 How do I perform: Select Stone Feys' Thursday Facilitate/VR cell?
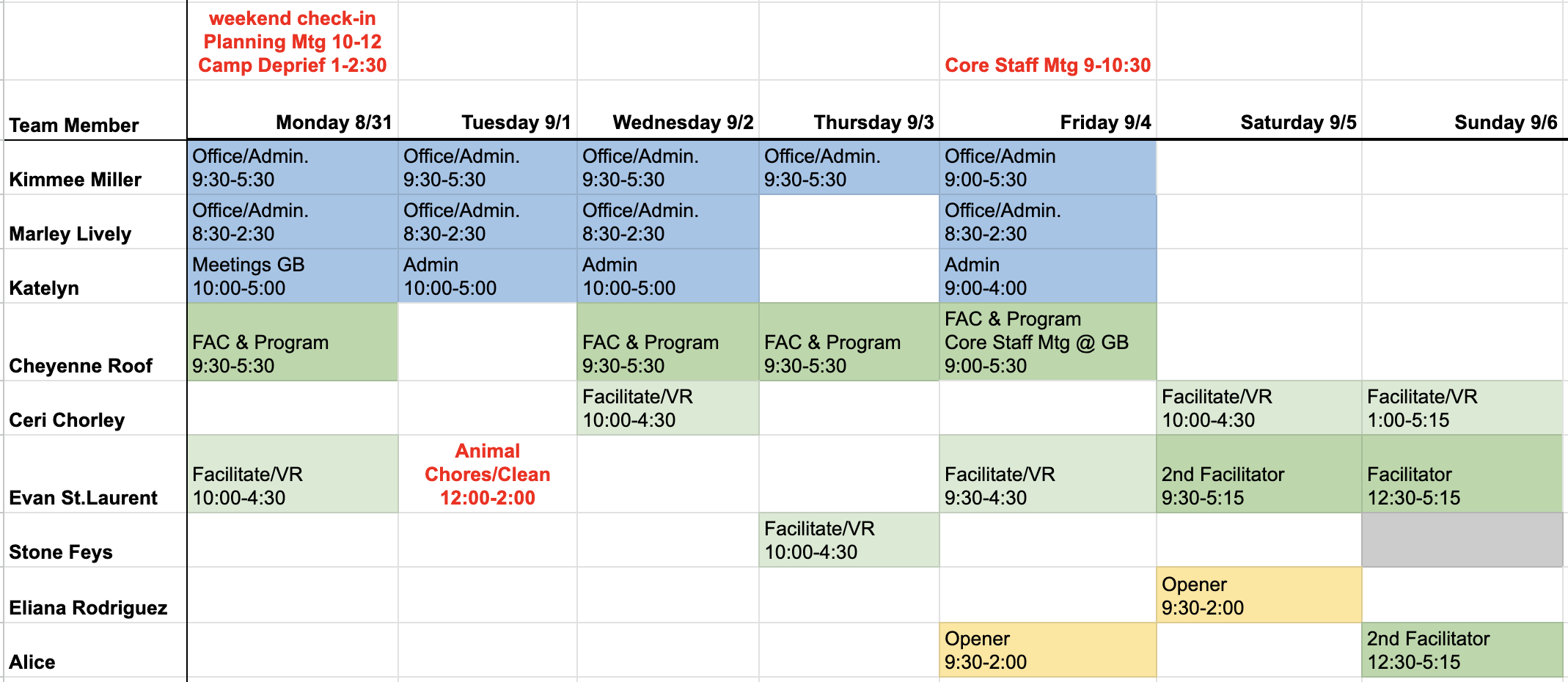(849, 540)
